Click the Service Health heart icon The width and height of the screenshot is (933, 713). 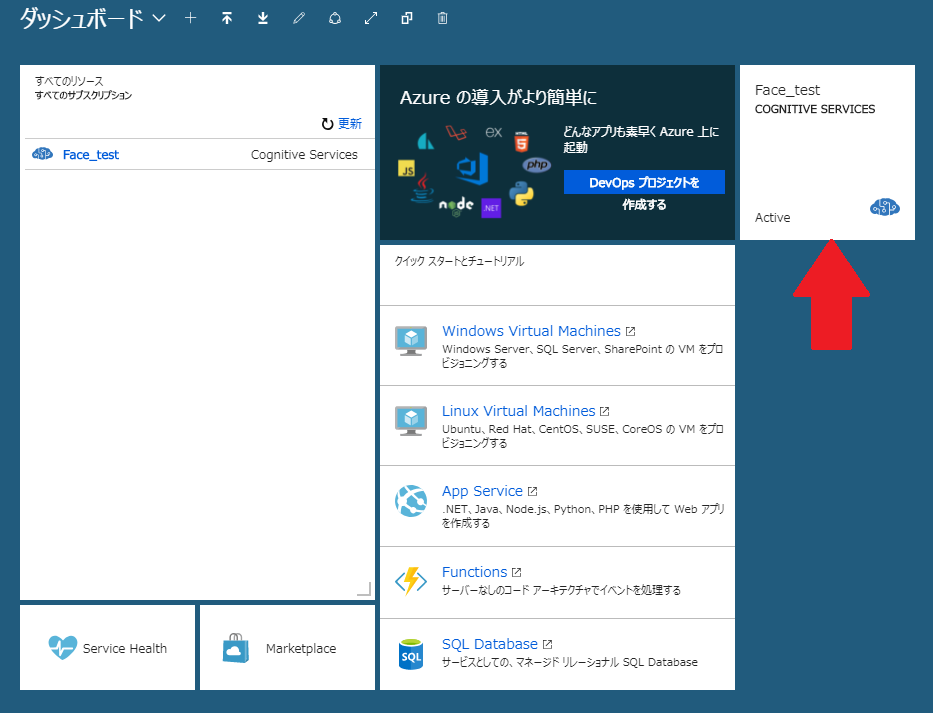62,648
